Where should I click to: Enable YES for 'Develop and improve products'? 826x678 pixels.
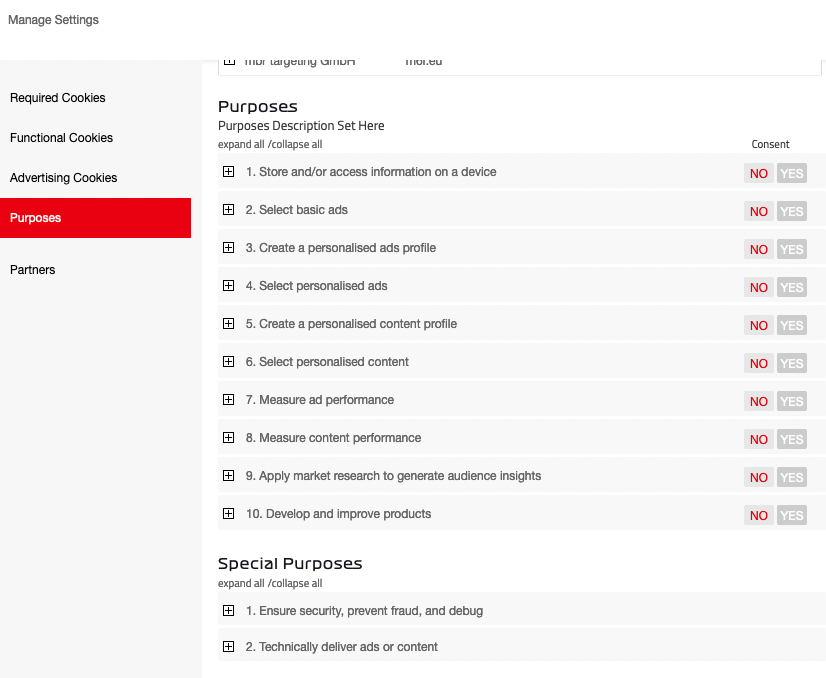[x=791, y=515]
